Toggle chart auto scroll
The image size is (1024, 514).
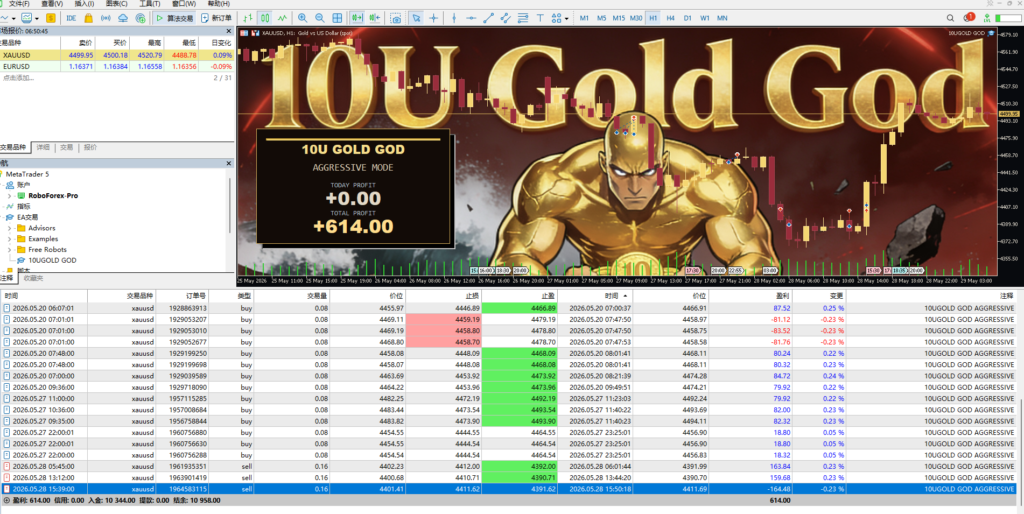pyautogui.click(x=357, y=18)
